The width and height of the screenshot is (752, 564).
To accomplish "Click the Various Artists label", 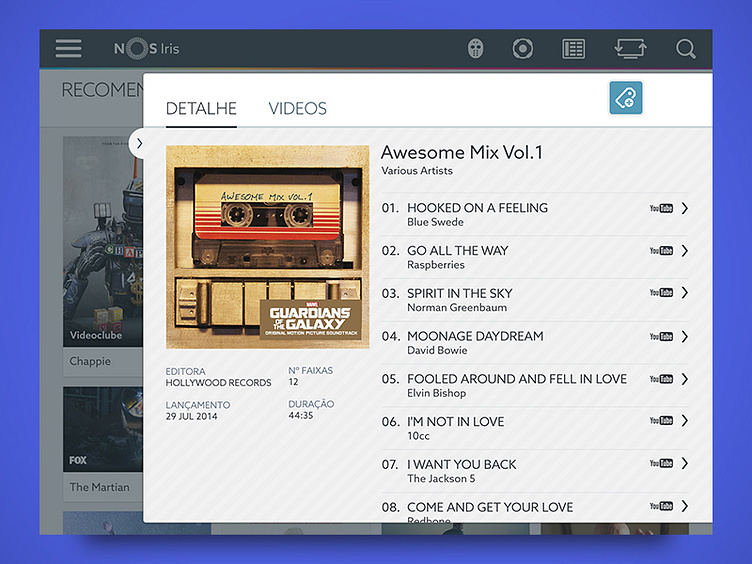I will pos(417,171).
